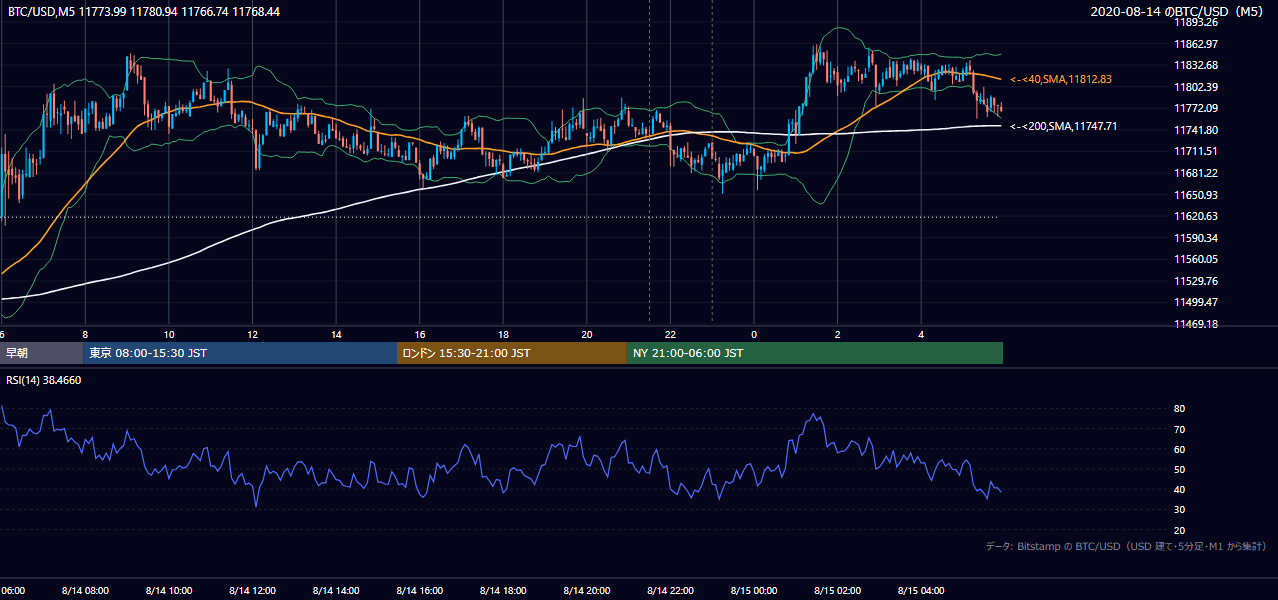Click price axis label 11499.47
The height and width of the screenshot is (600, 1278).
tap(1196, 302)
